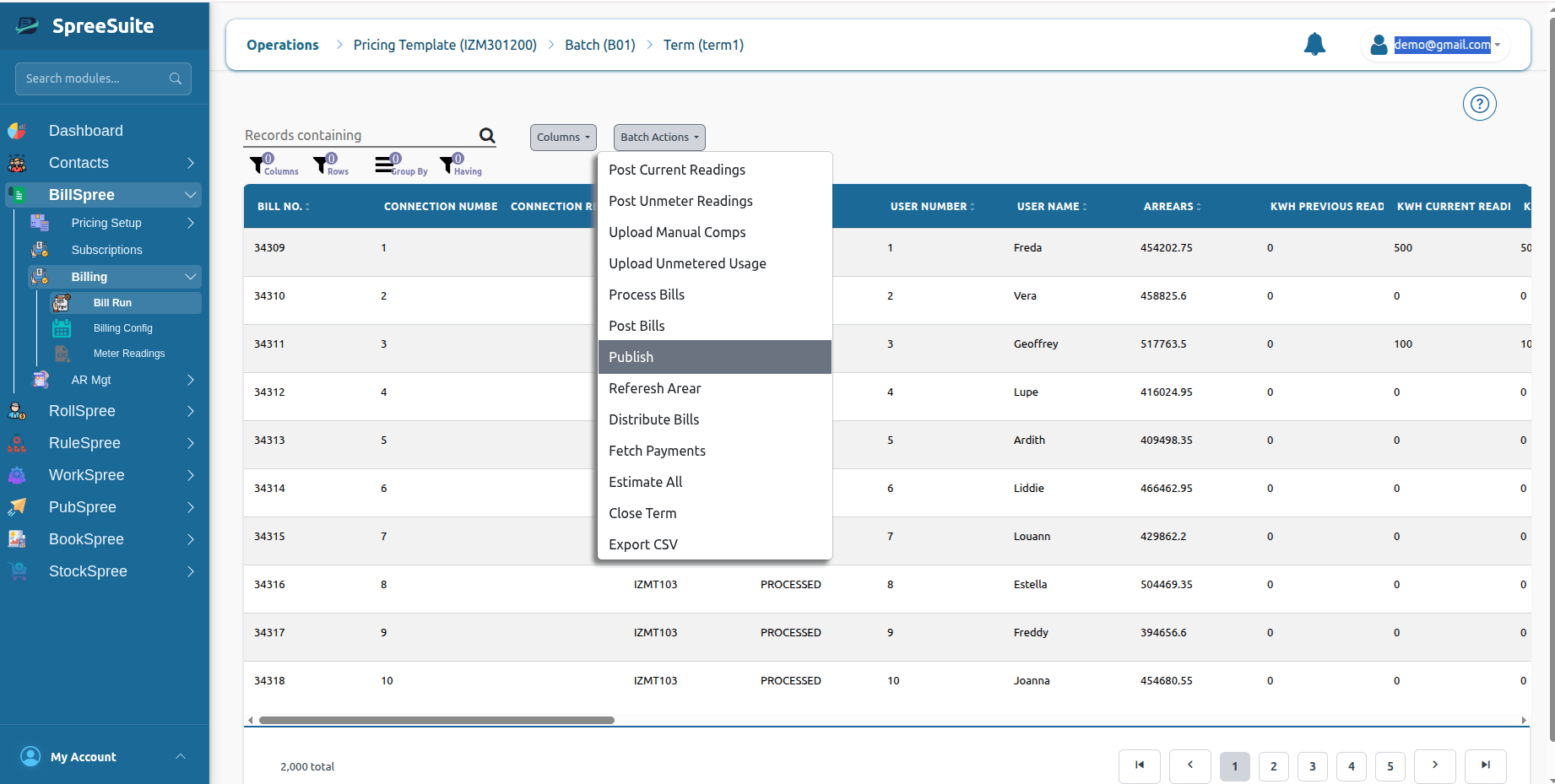Open the Having filter funnel icon
Viewport: 1555px width, 784px height.
click(x=447, y=165)
